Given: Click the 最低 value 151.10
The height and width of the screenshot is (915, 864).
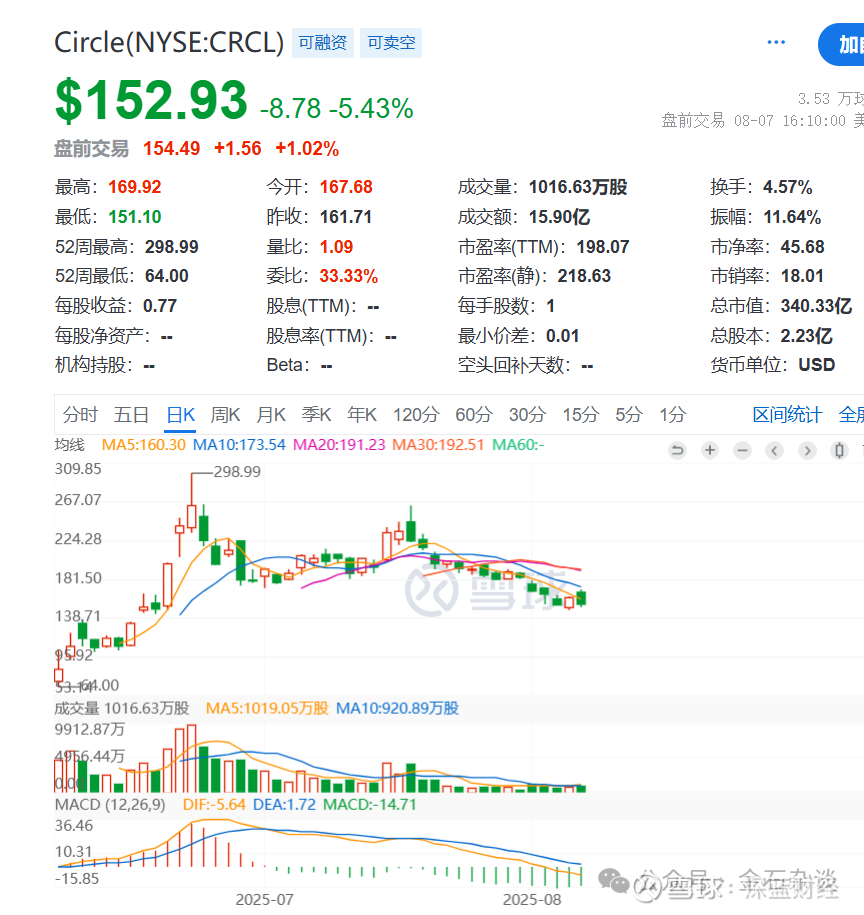Looking at the screenshot, I should click(135, 217).
